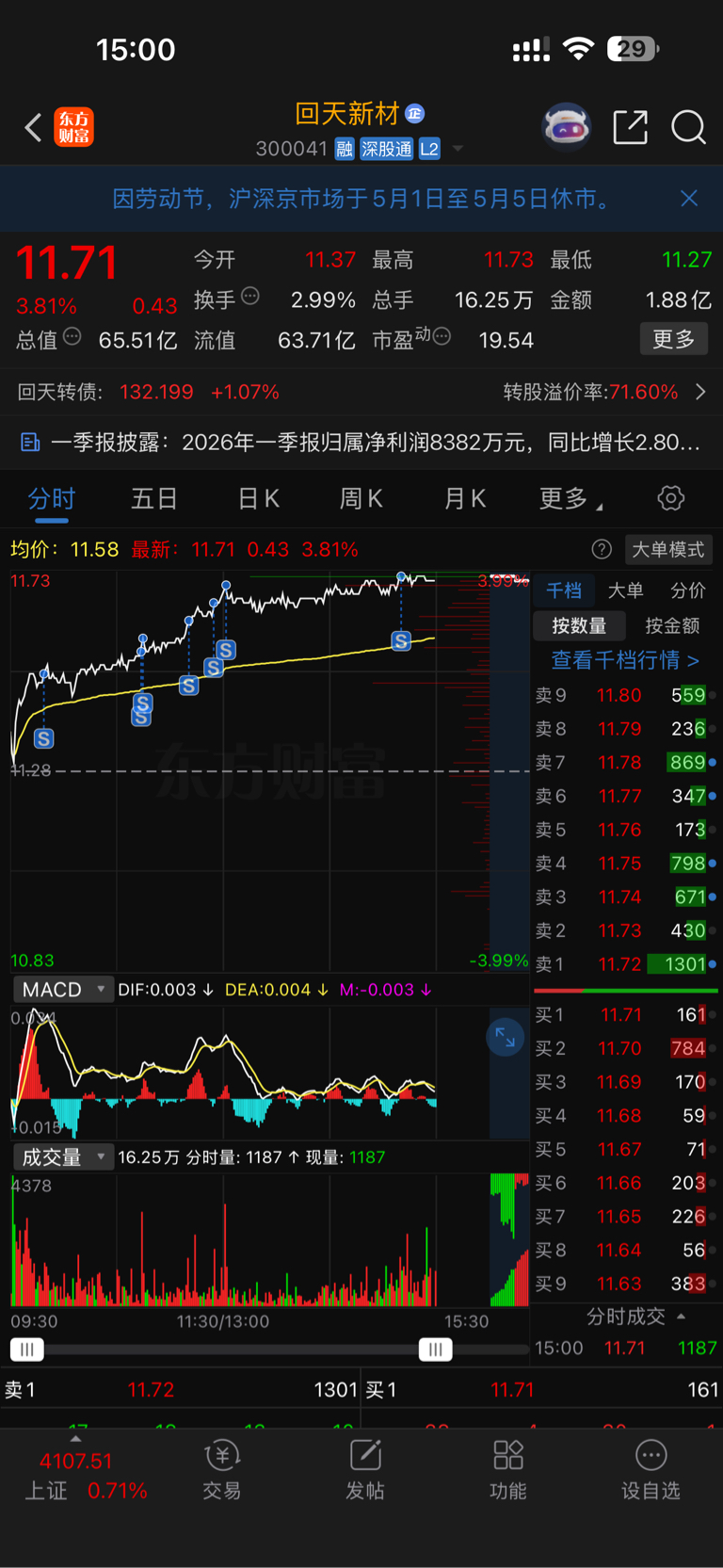The width and height of the screenshot is (723, 1568).
Task: Tap info icon beside 总值
Action: click(x=72, y=336)
